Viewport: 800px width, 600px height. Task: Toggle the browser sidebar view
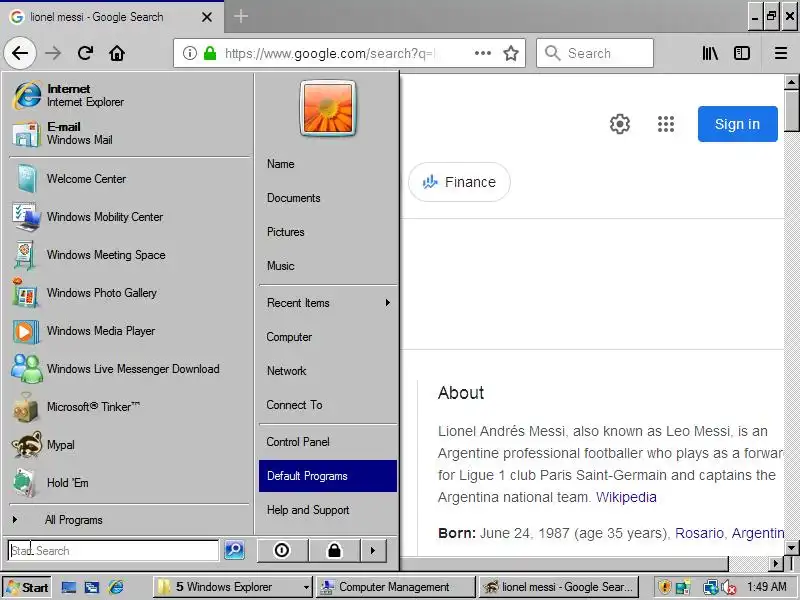pyautogui.click(x=742, y=53)
